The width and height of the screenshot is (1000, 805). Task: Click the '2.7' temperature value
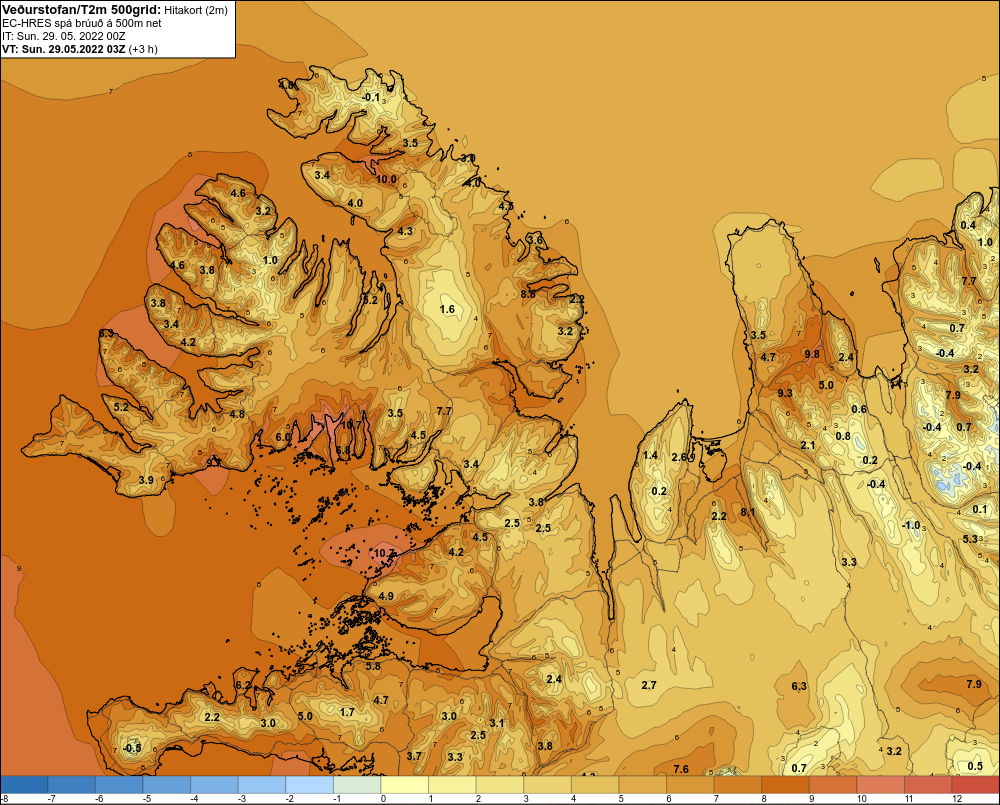click(x=649, y=685)
